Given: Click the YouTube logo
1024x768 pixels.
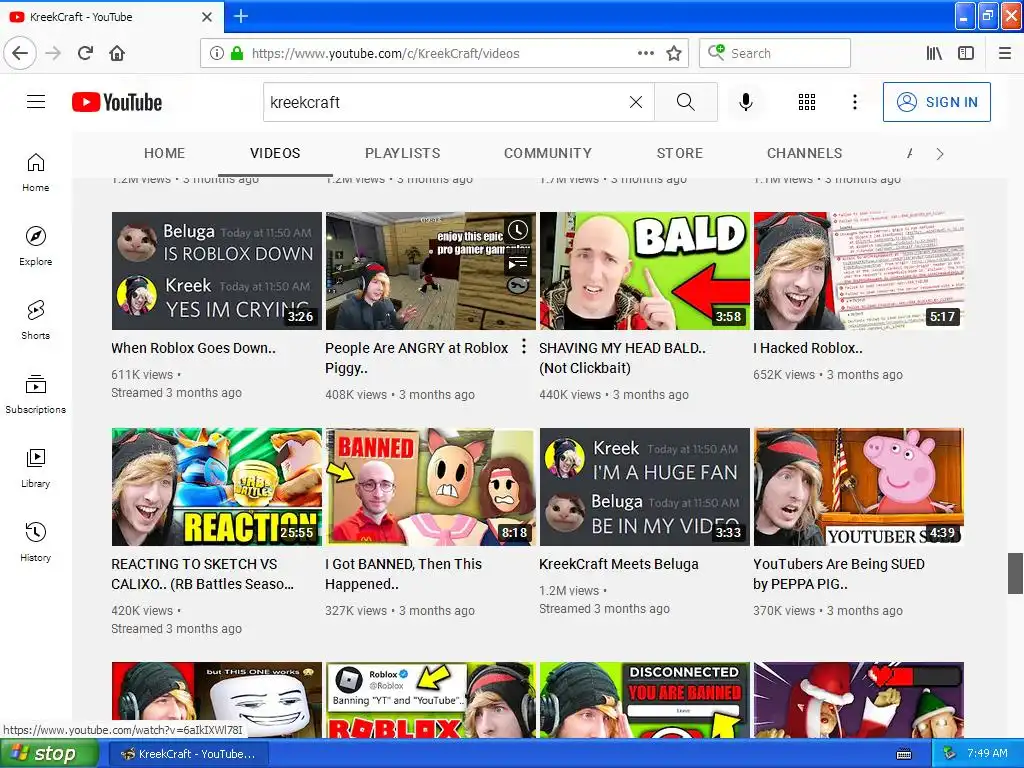Looking at the screenshot, I should (117, 103).
